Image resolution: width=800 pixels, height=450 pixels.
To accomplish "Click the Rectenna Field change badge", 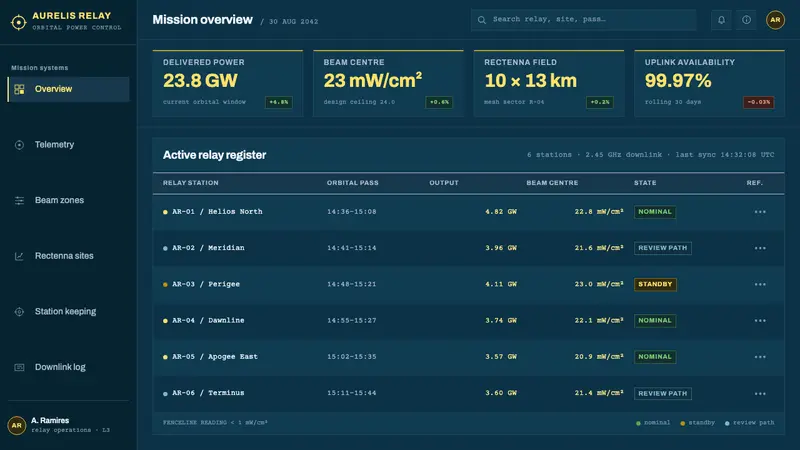I will [x=599, y=102].
